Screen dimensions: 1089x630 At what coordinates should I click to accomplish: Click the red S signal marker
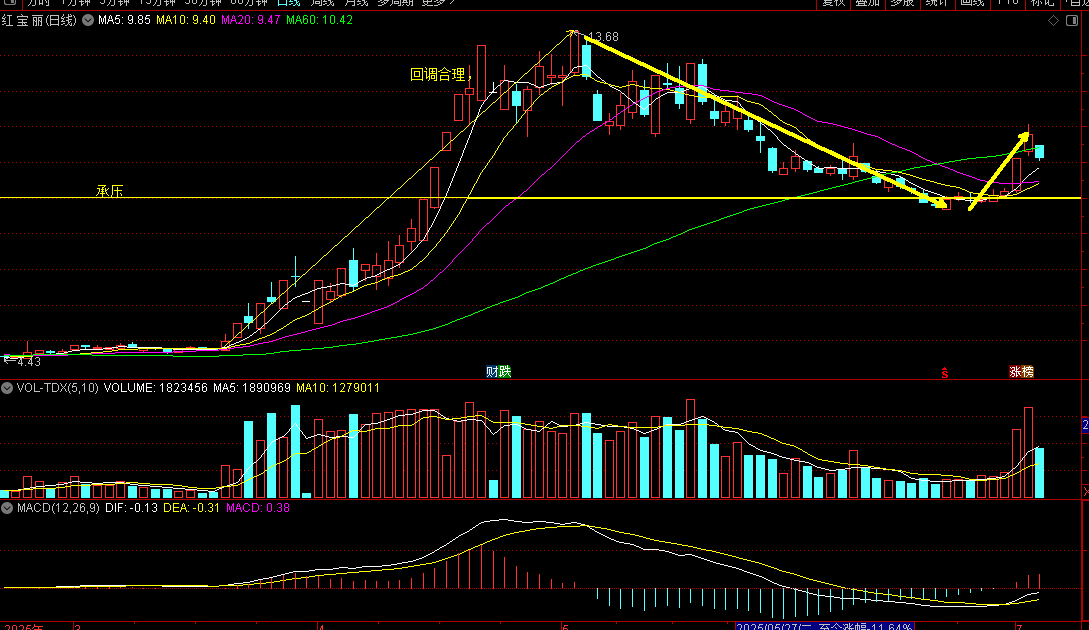945,373
